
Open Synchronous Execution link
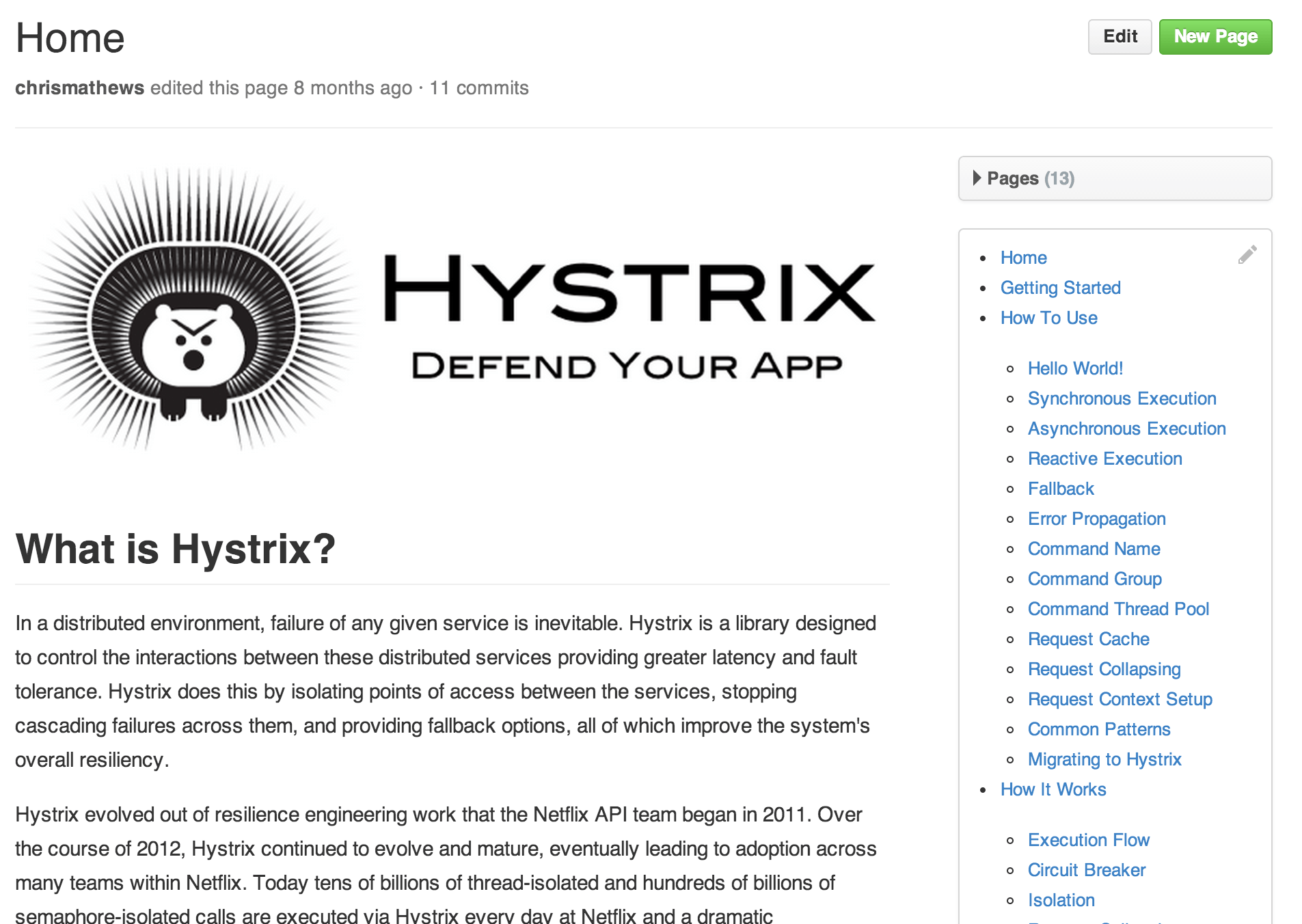(1122, 398)
